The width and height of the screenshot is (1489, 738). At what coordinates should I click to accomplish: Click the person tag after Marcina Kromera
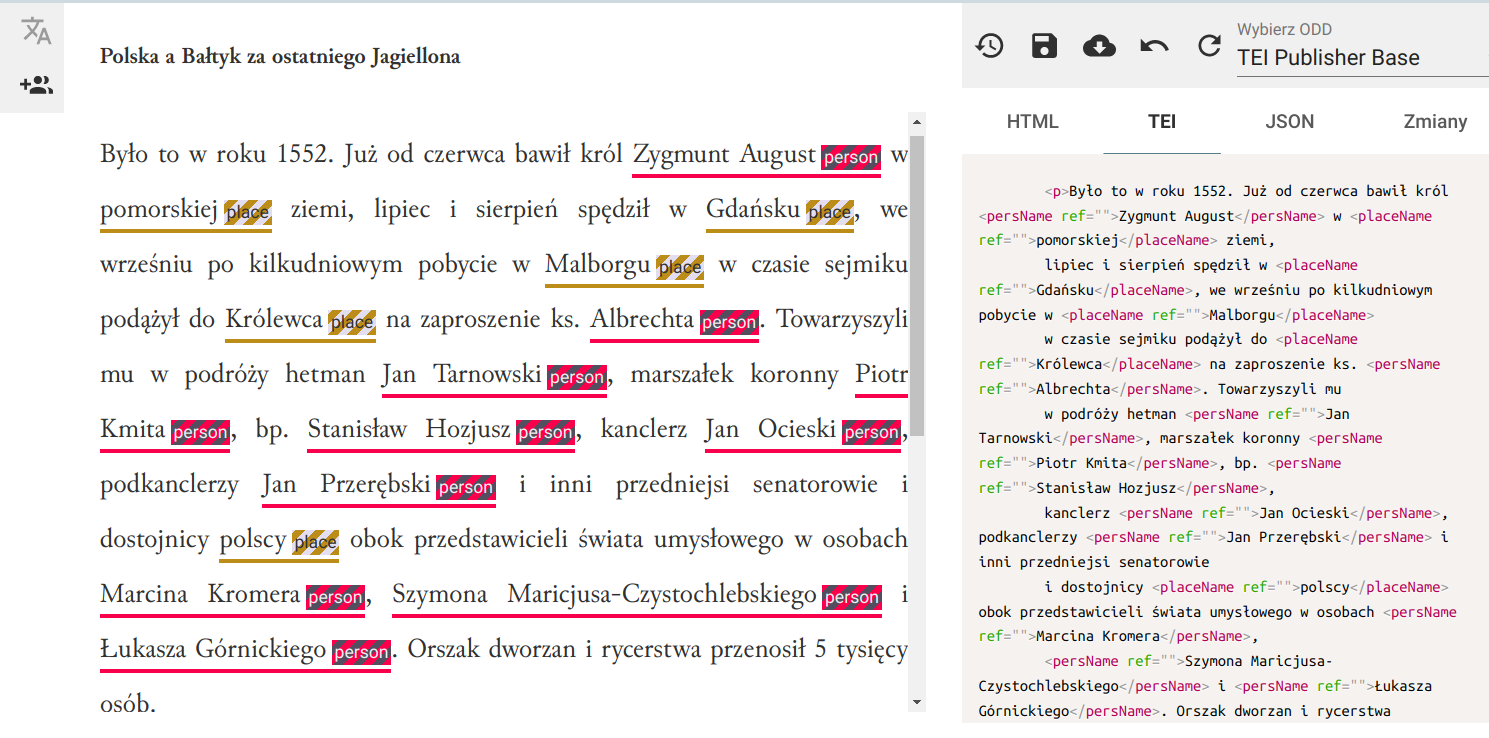point(335,597)
